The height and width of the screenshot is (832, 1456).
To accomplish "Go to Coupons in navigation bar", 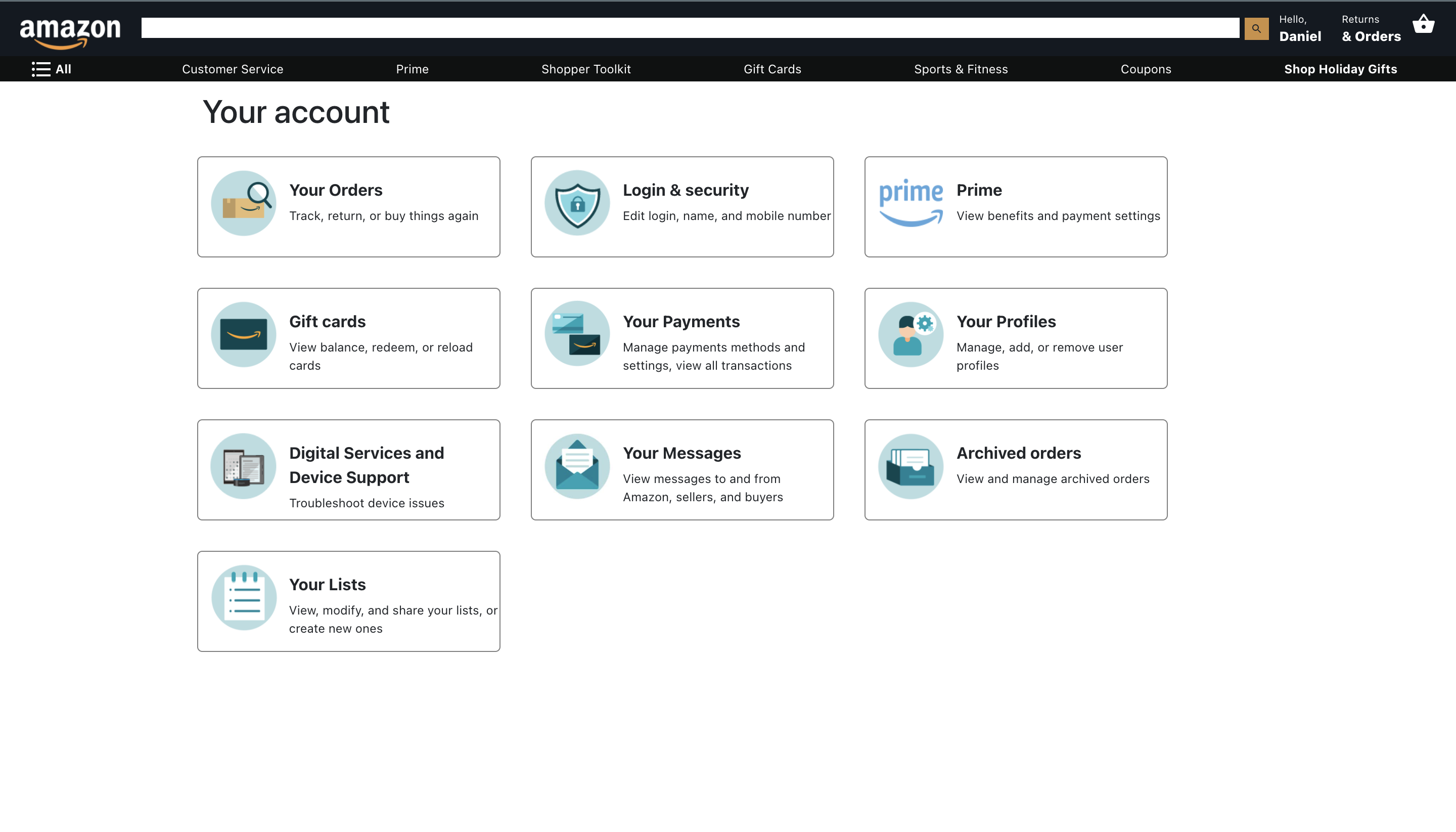I will [x=1145, y=69].
